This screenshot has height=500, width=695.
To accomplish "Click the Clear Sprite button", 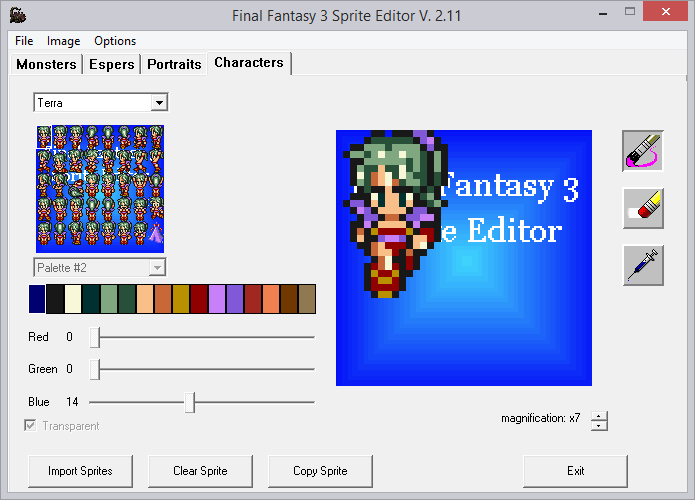I will coord(200,471).
